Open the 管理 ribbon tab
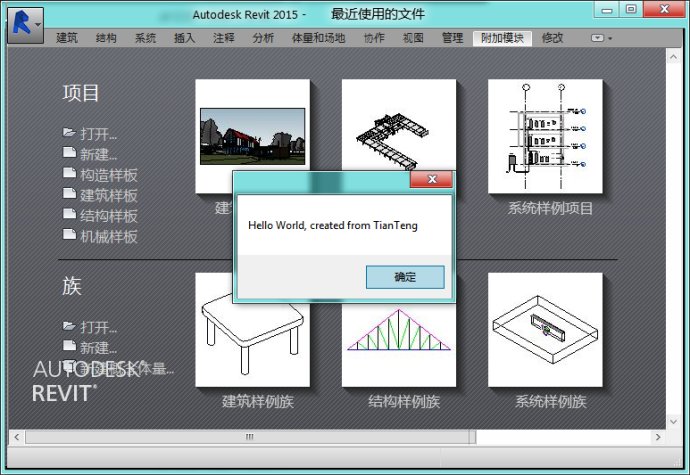690x475 pixels. click(452, 38)
